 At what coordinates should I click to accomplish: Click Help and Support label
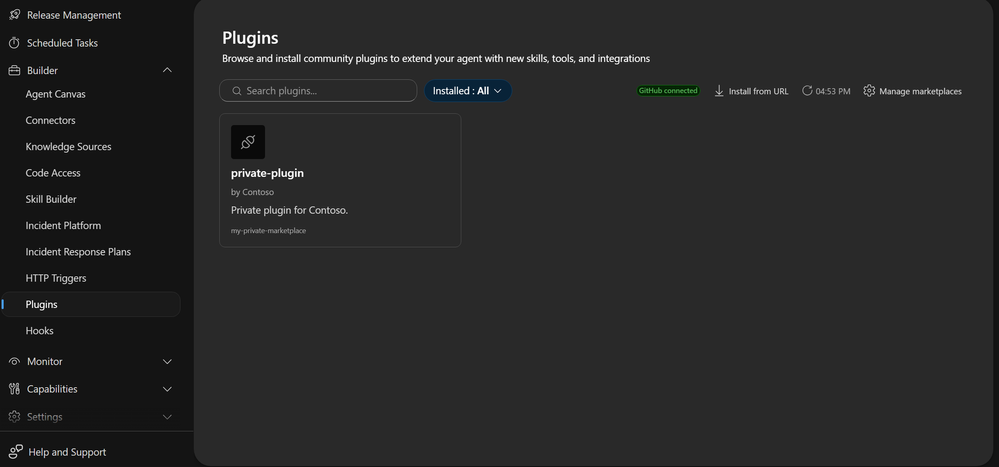pos(67,452)
